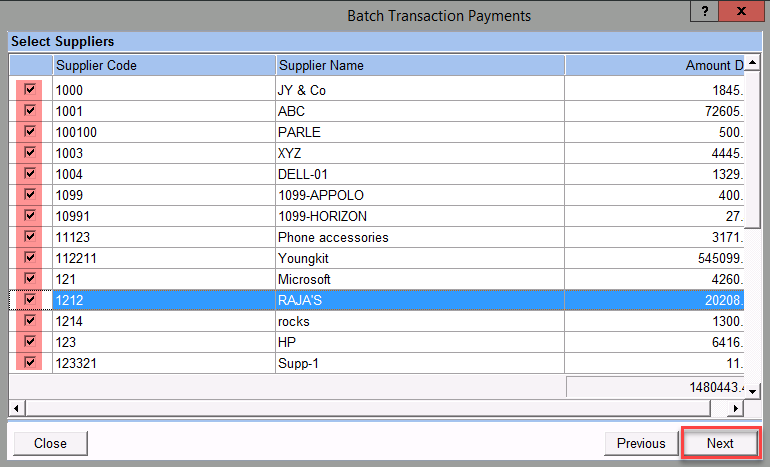The height and width of the screenshot is (467, 770).
Task: Deselect the PARLE supplier checkbox
Action: point(30,132)
